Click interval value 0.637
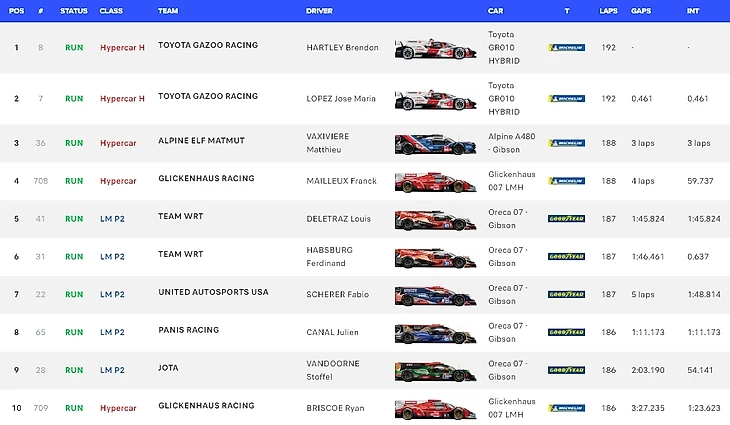 tap(698, 256)
